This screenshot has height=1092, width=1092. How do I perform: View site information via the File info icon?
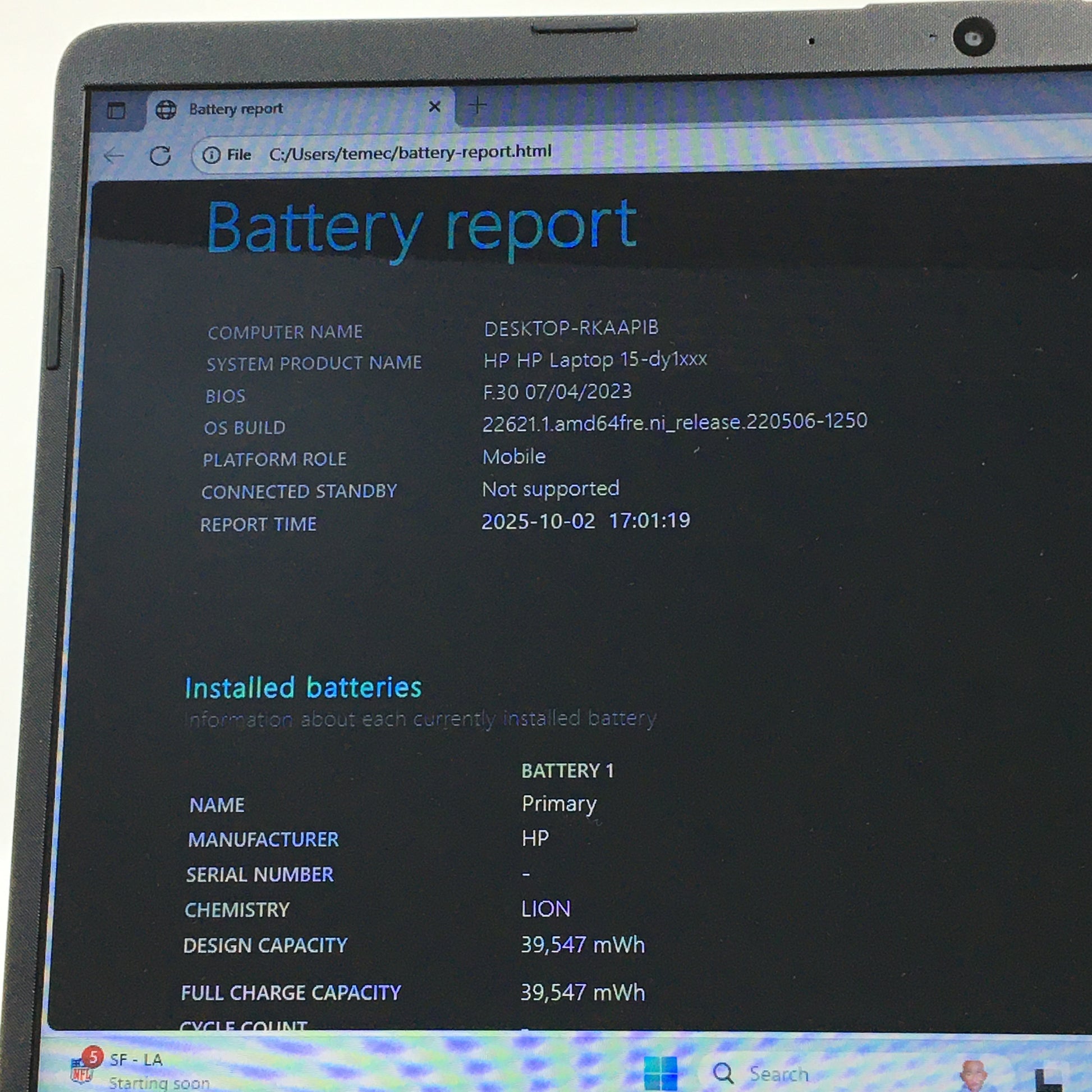(212, 154)
